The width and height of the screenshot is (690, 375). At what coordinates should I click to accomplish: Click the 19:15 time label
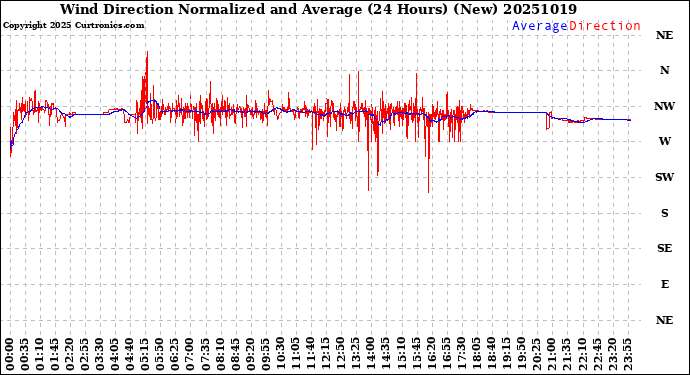pos(506,355)
